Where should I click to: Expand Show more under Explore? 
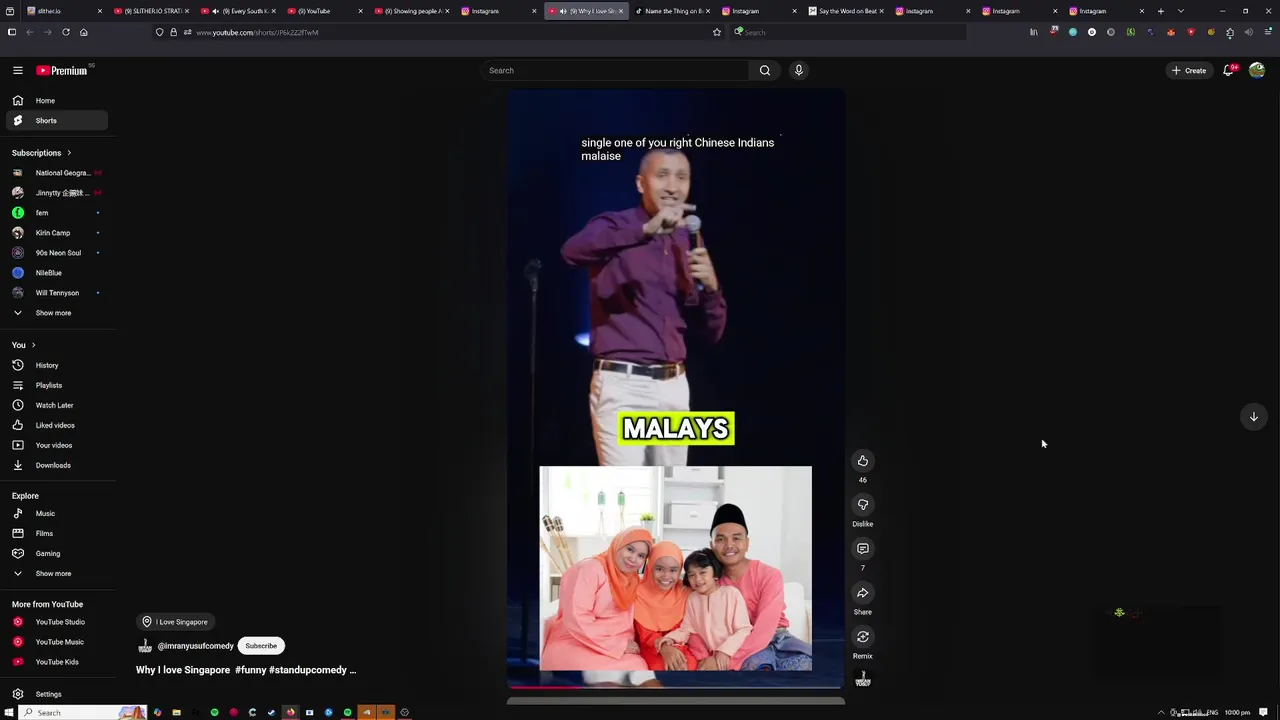(x=56, y=573)
